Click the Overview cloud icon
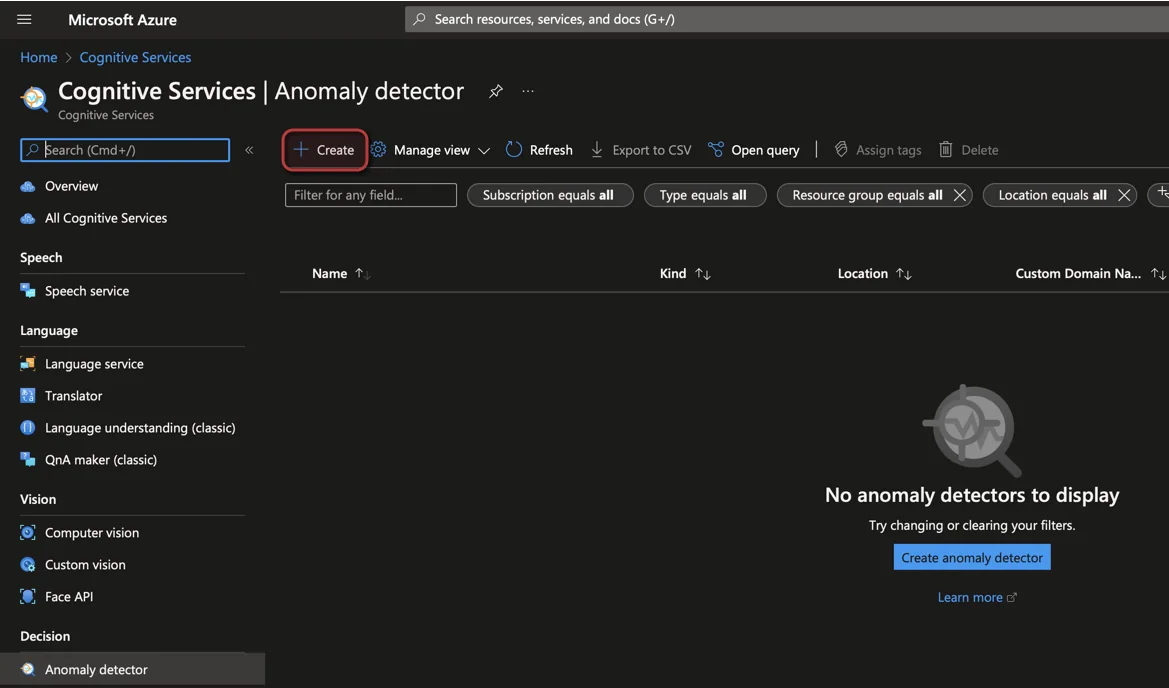 point(28,186)
